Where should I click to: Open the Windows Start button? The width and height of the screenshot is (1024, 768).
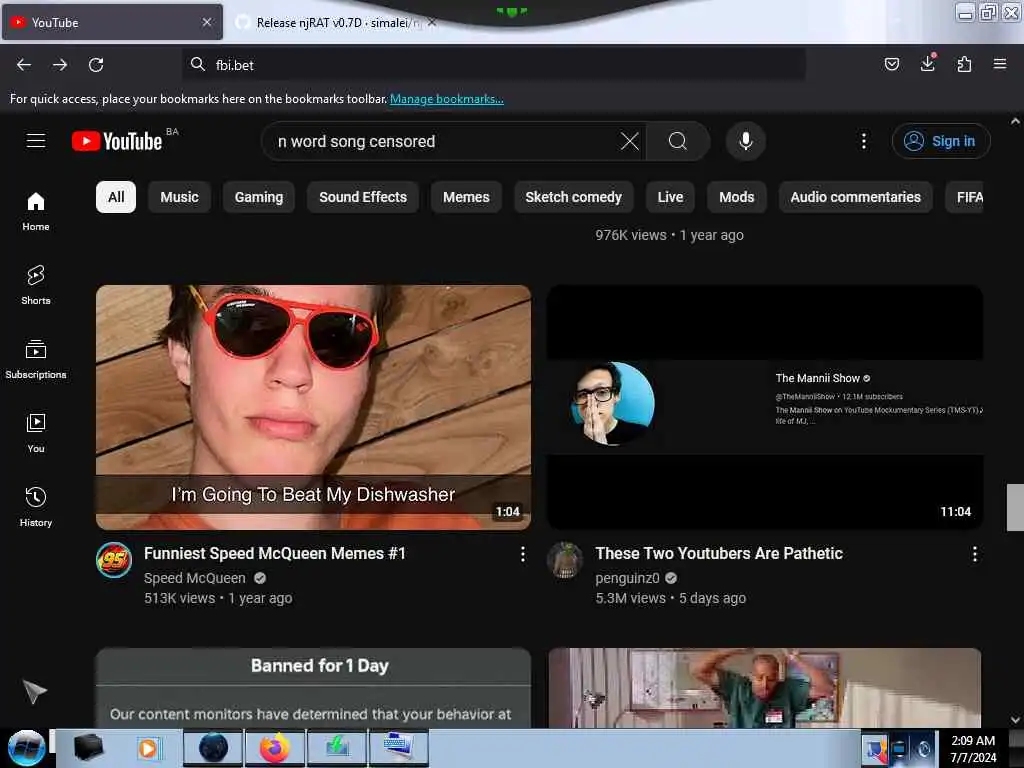[x=26, y=748]
